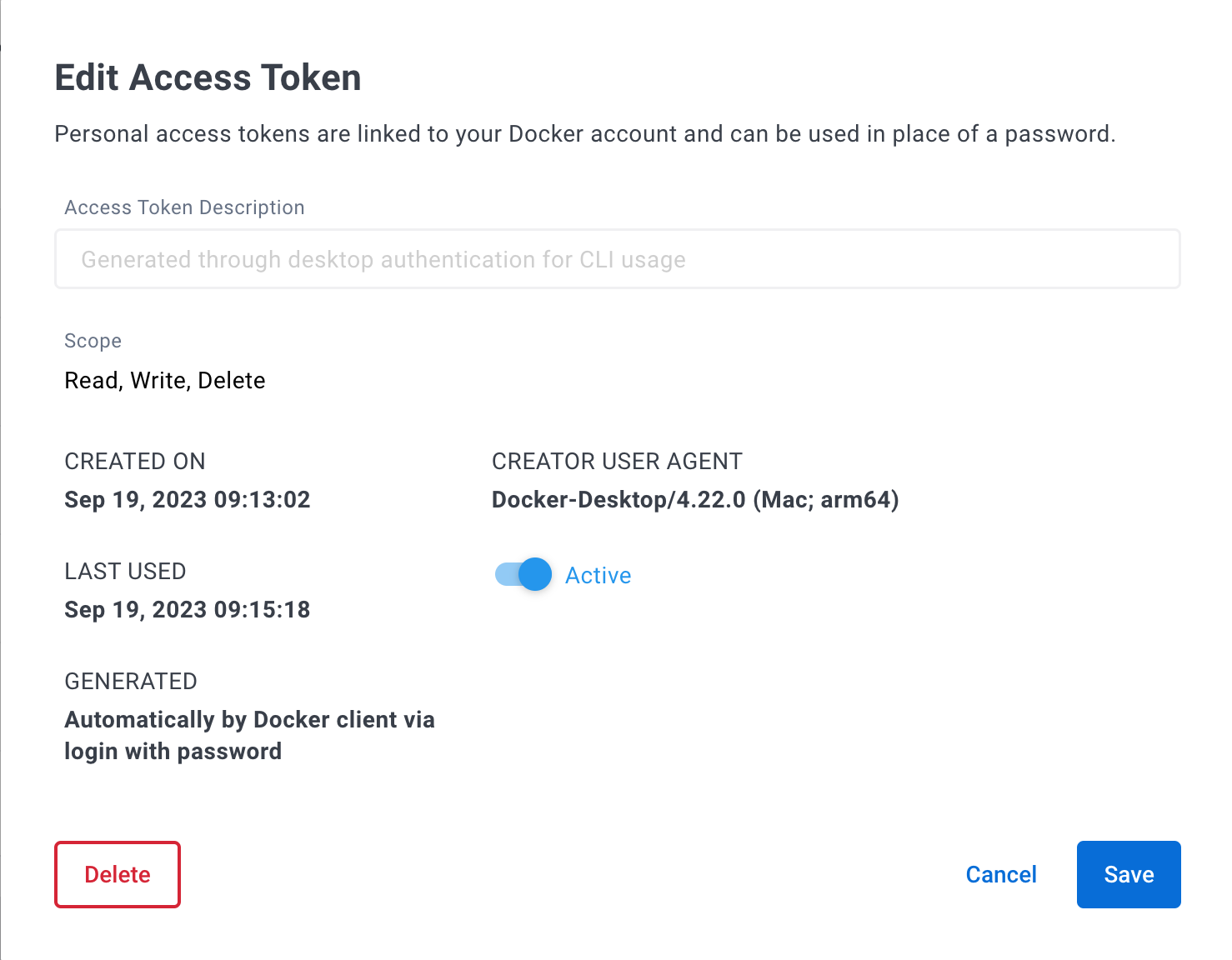Image resolution: width=1232 pixels, height=960 pixels.
Task: Click the Scope label
Action: point(93,340)
